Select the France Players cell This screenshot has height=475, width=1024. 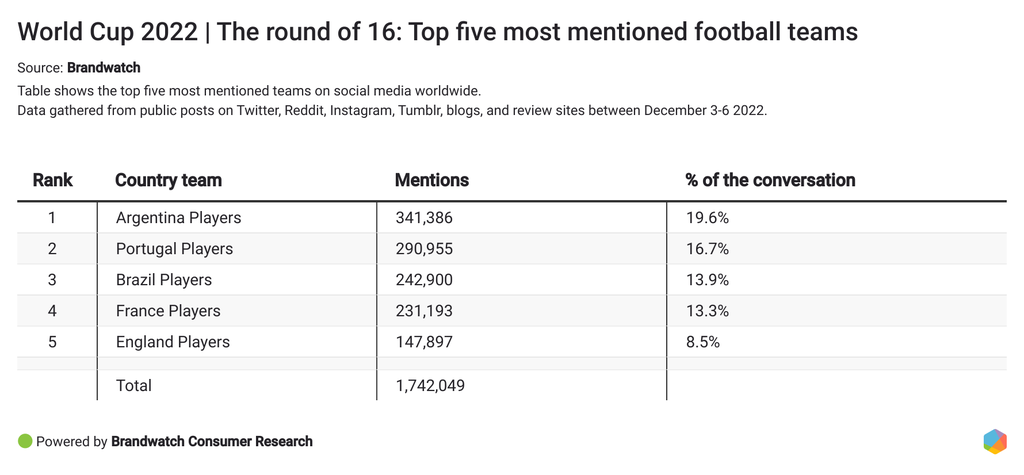(168, 311)
